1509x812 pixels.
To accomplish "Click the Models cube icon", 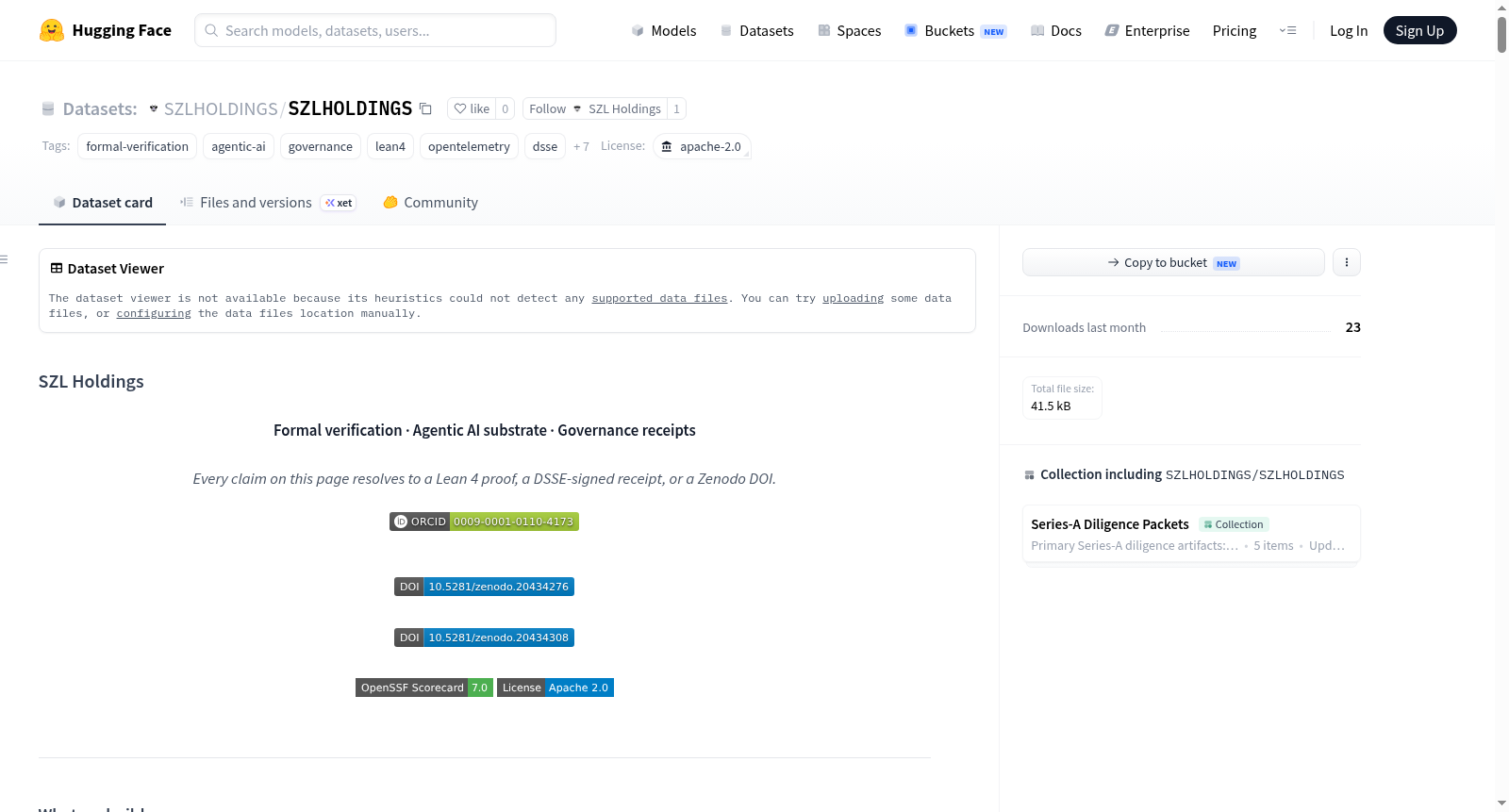I will [638, 31].
